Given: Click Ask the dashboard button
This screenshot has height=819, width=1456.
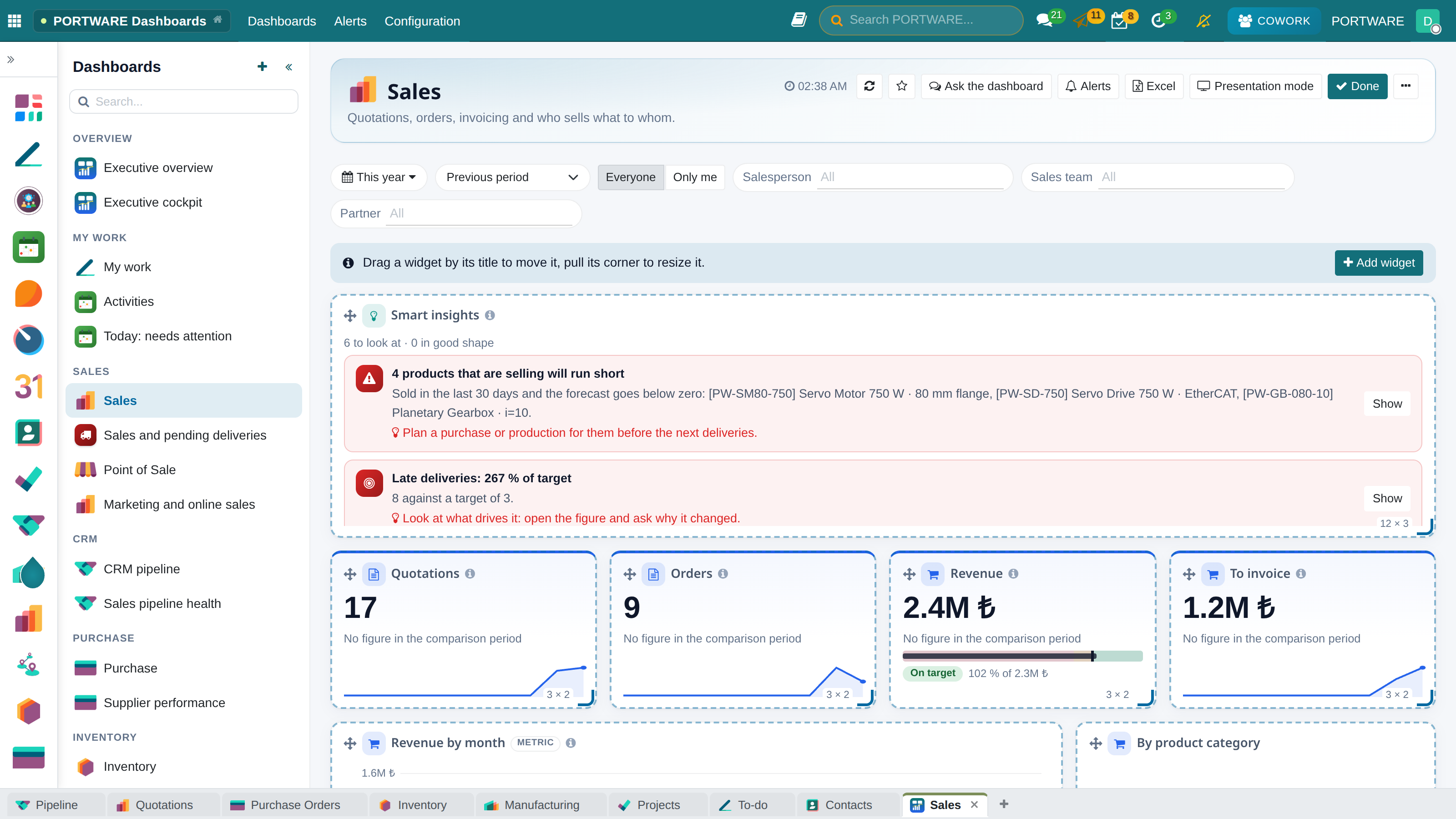Looking at the screenshot, I should [x=986, y=86].
